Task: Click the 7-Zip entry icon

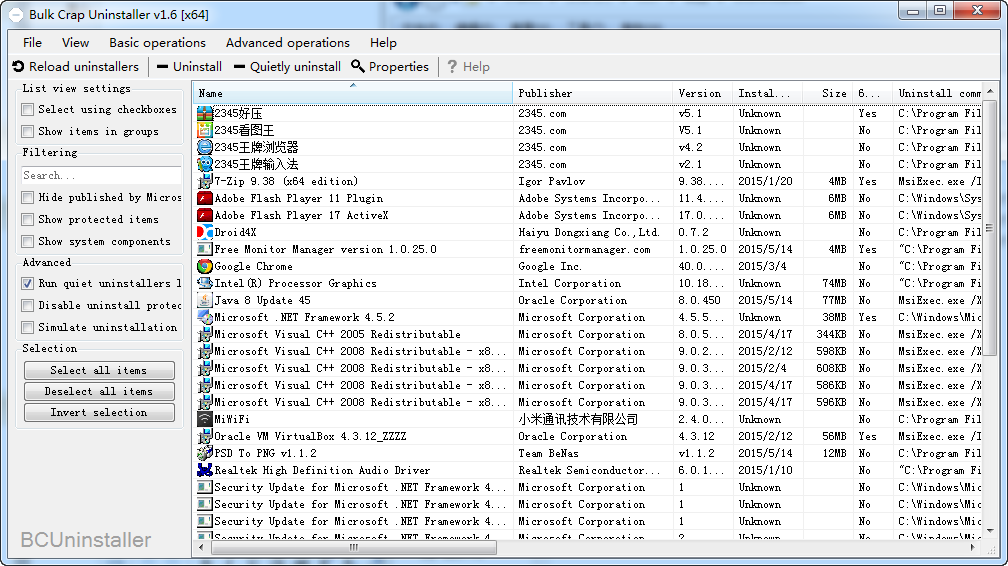Action: point(204,181)
